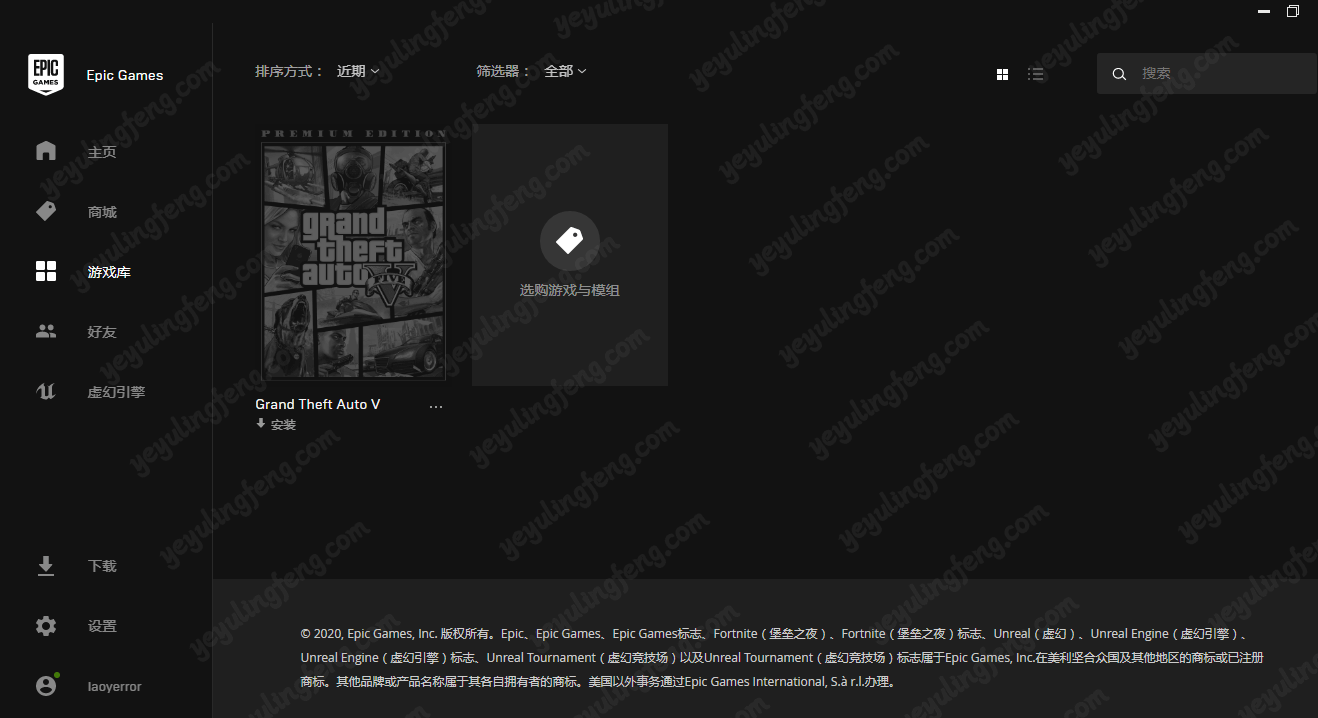Open the three-dot menu for Grand Theft Auto V
This screenshot has height=718, width=1318.
[x=435, y=406]
